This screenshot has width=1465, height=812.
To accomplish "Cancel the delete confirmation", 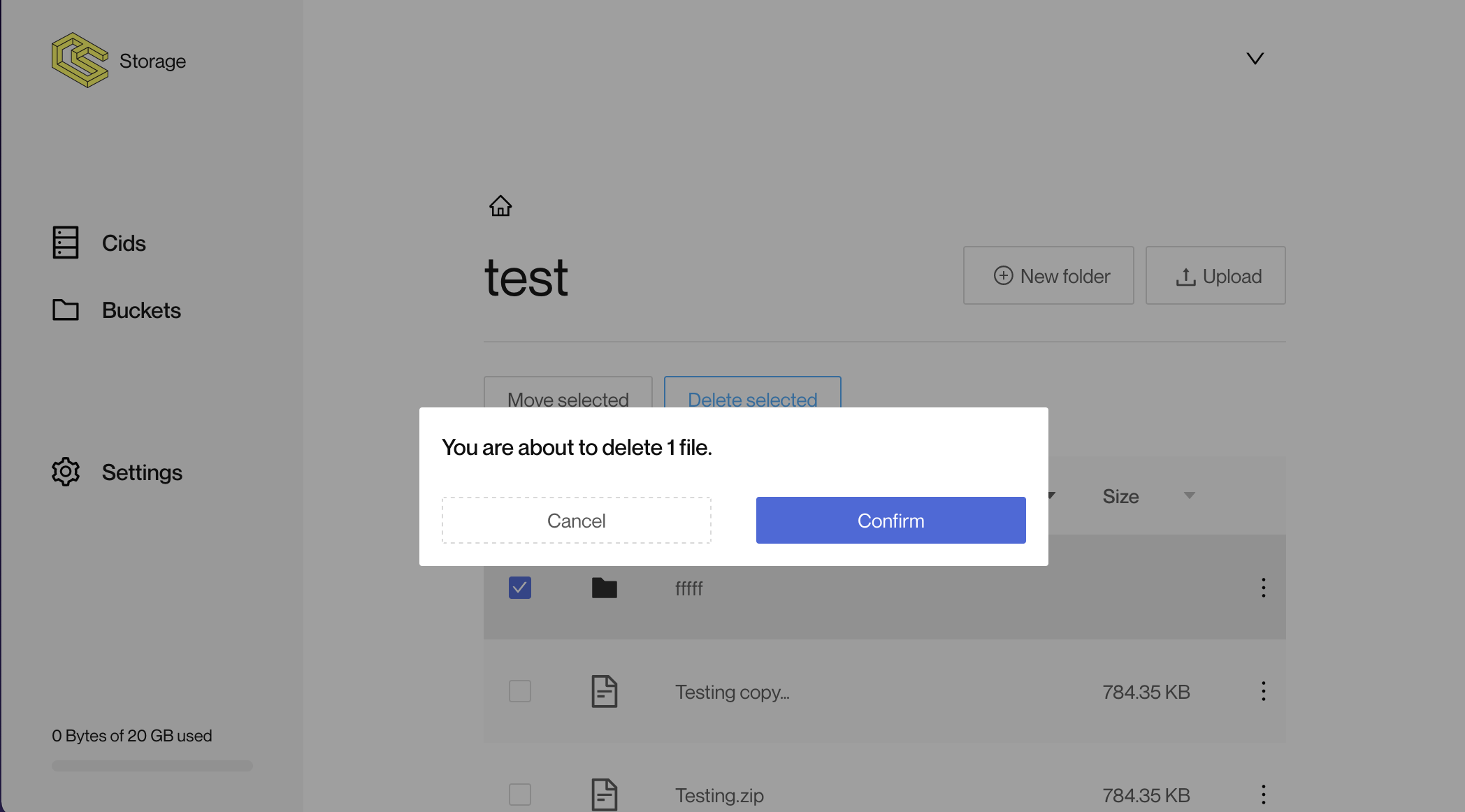I will point(576,520).
